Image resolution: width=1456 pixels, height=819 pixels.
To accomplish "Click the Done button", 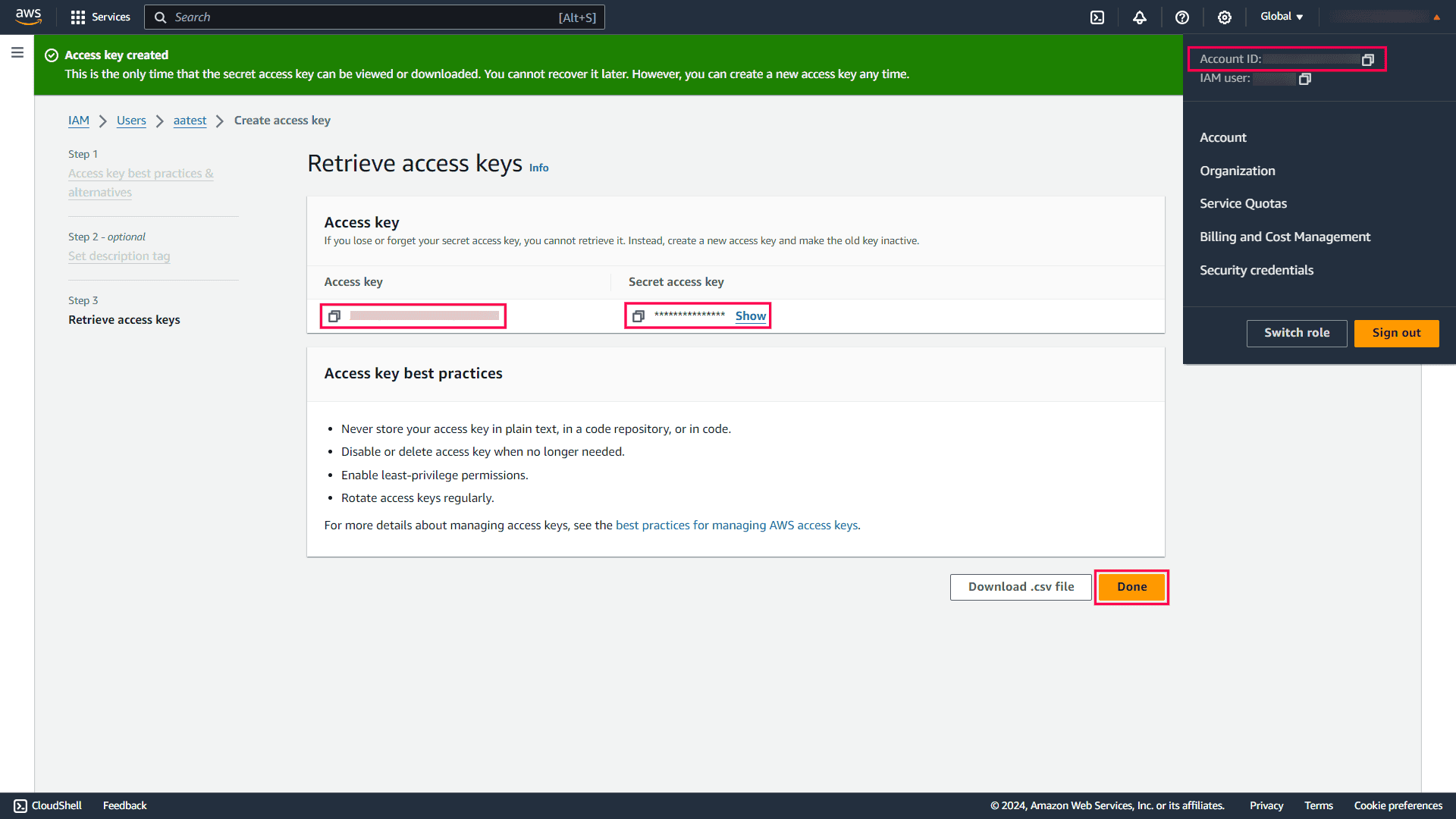I will click(x=1131, y=586).
